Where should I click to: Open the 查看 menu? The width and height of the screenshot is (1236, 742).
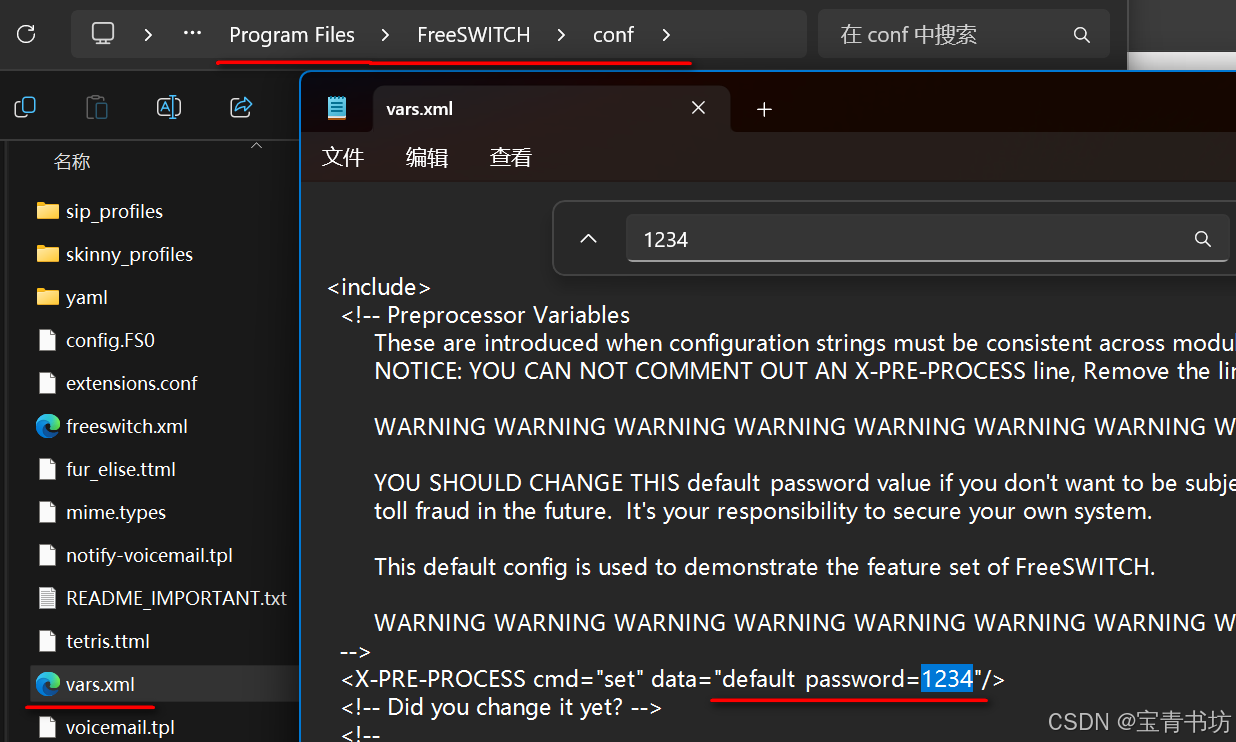[511, 157]
